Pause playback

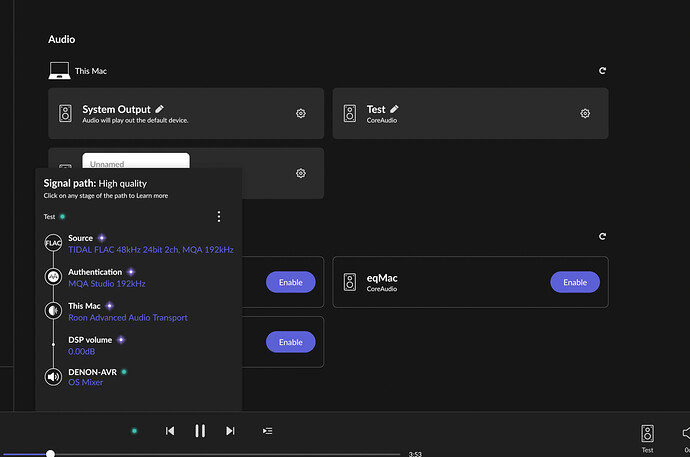click(200, 431)
